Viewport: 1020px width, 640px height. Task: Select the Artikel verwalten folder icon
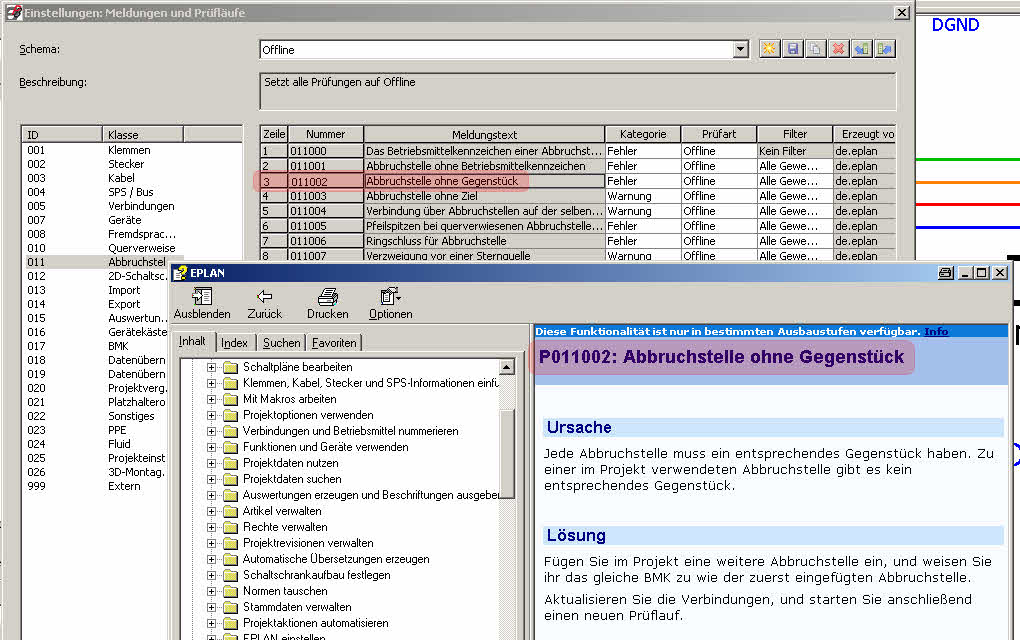(231, 511)
